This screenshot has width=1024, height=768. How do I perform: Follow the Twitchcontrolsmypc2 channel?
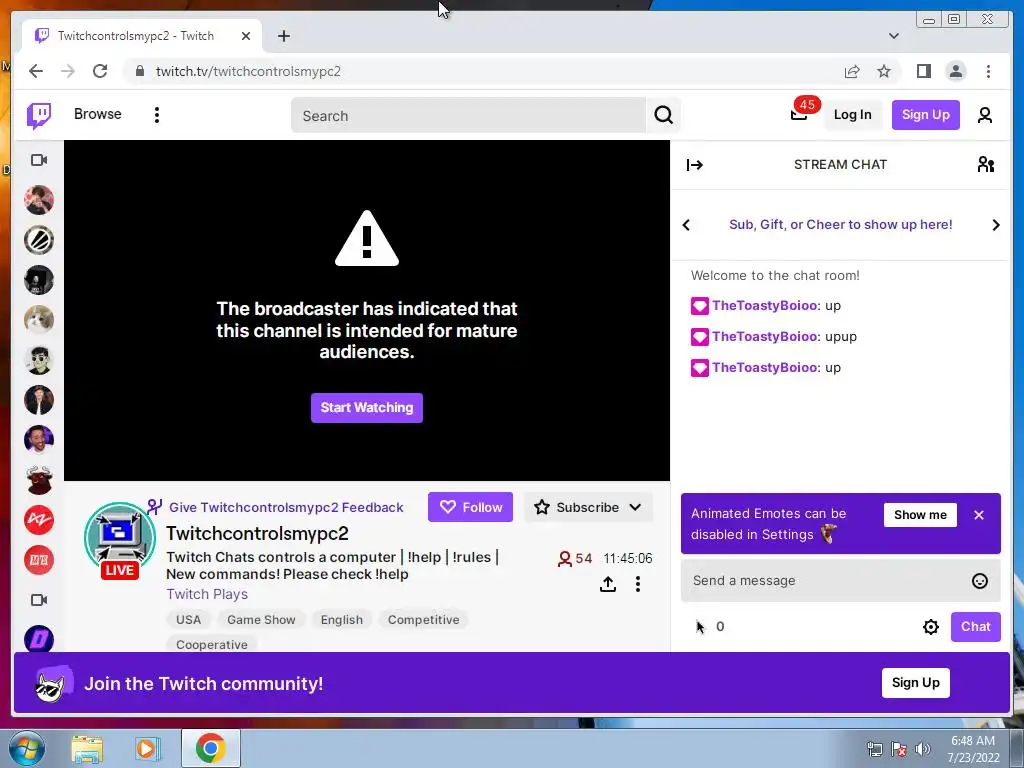pos(470,507)
